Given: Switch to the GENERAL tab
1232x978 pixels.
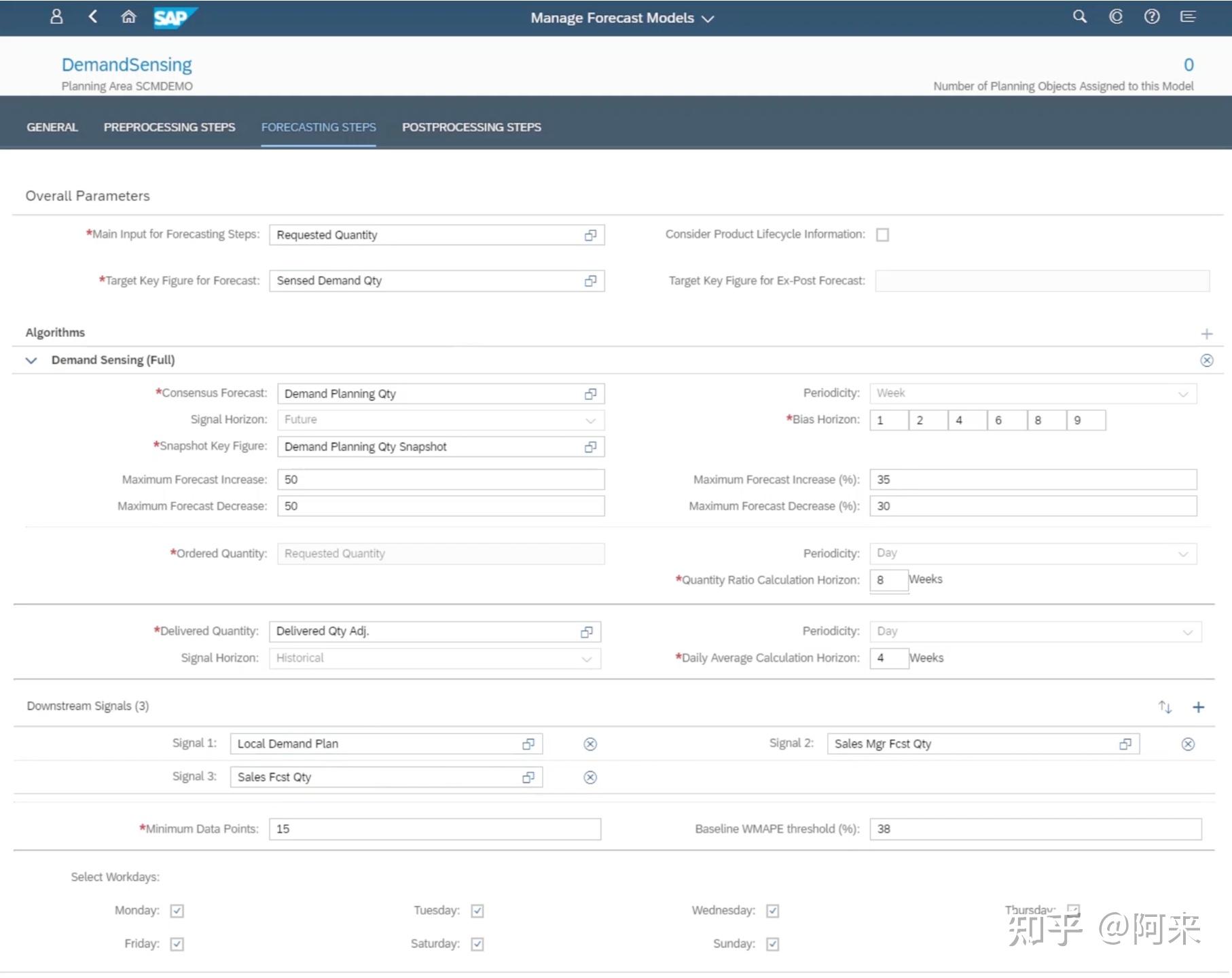Looking at the screenshot, I should 52,127.
